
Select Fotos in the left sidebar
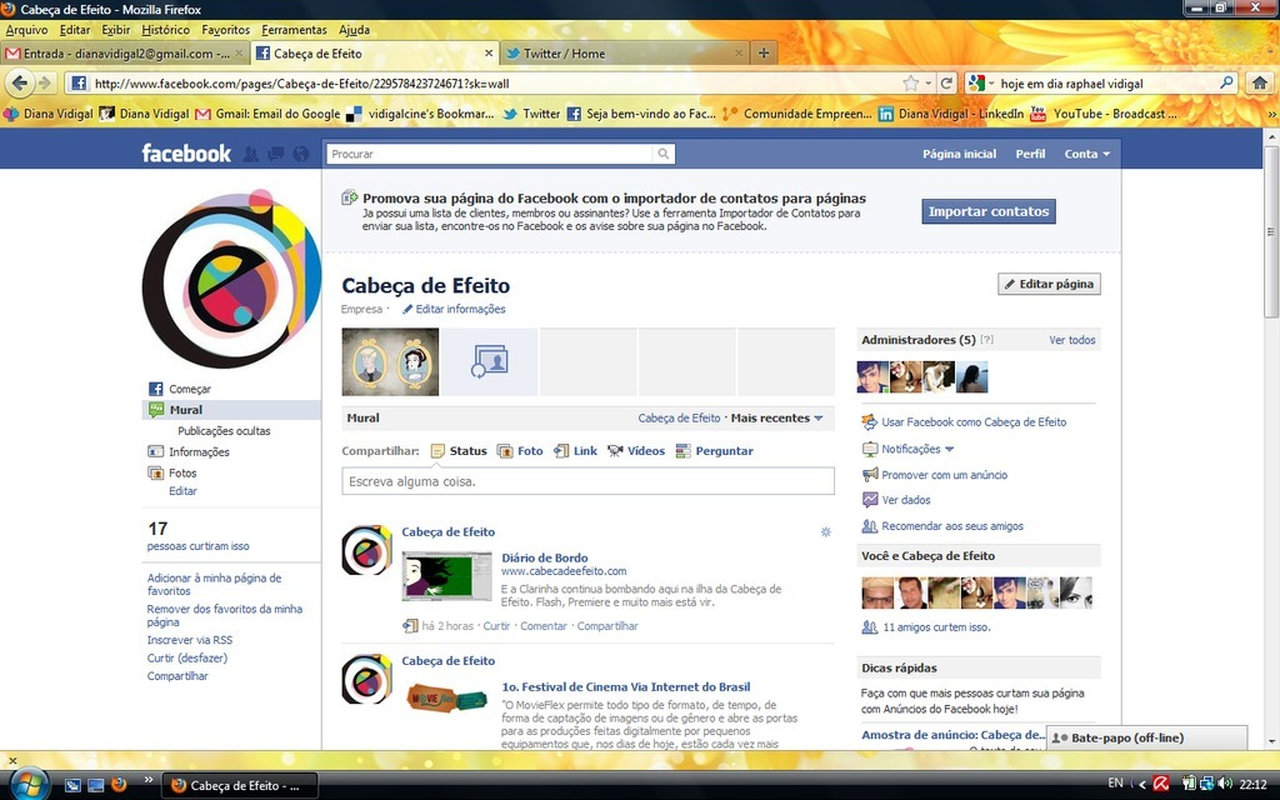point(183,473)
